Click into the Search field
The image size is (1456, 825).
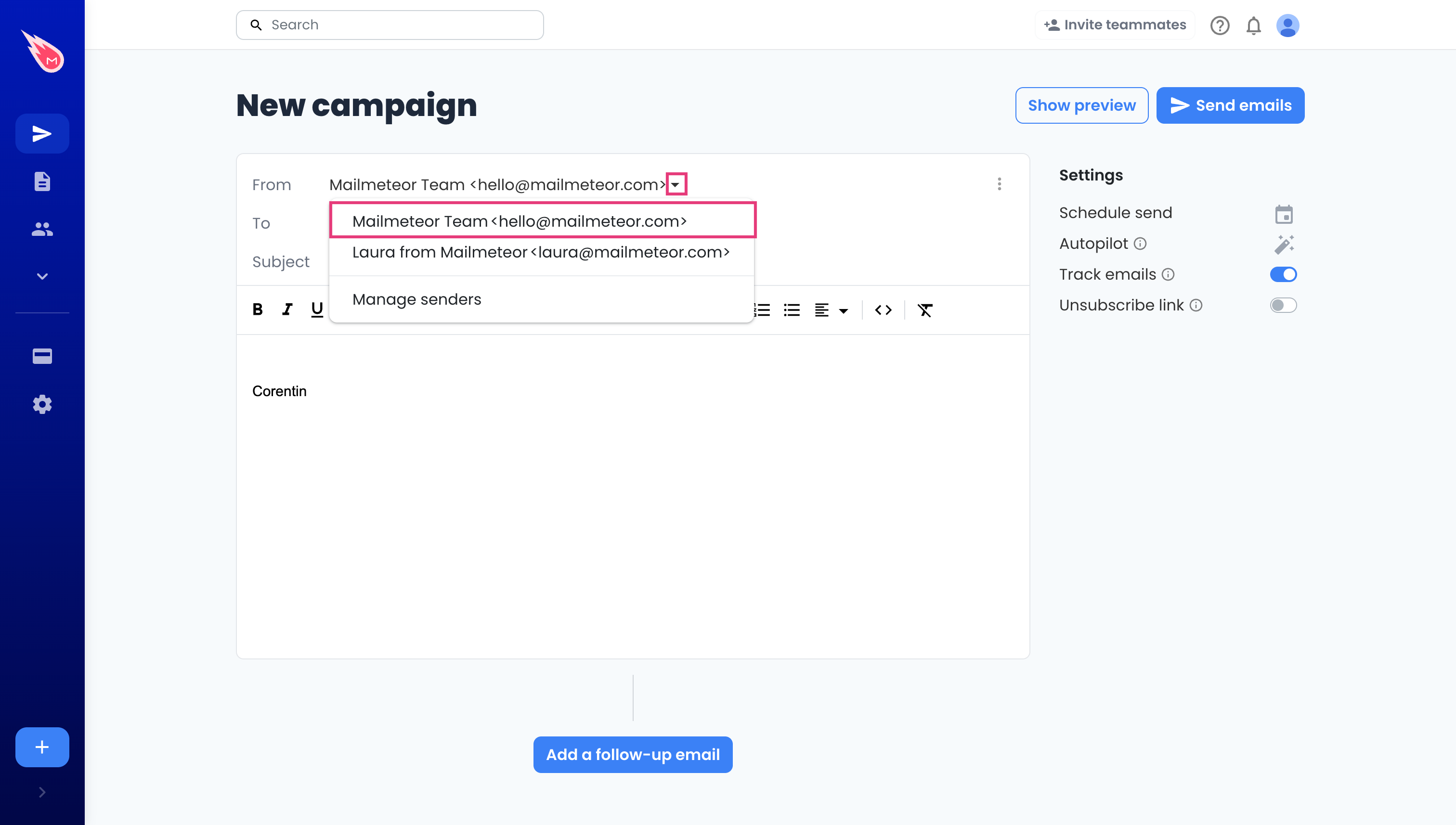coord(390,25)
